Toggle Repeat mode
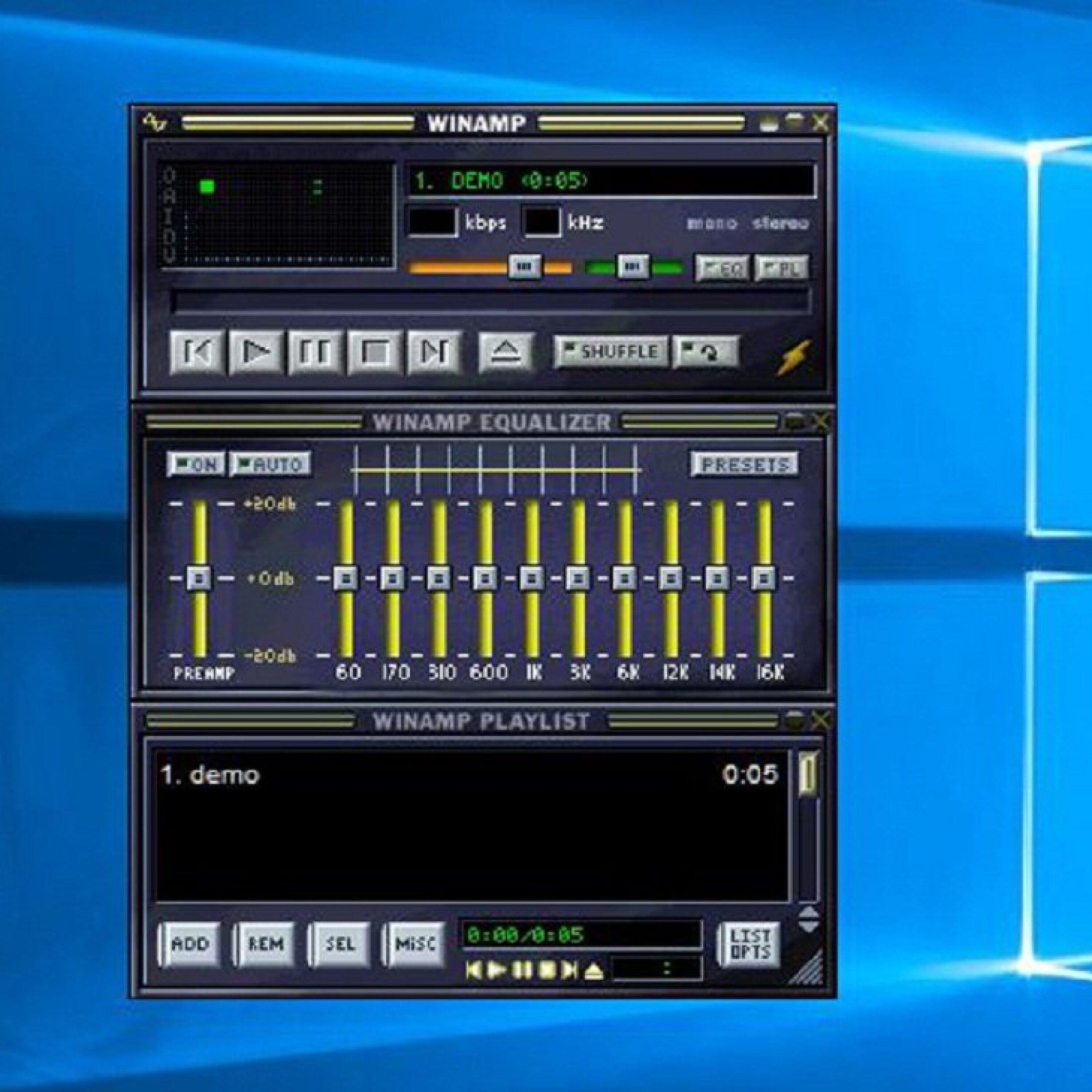The image size is (1092, 1092). pyautogui.click(x=705, y=352)
